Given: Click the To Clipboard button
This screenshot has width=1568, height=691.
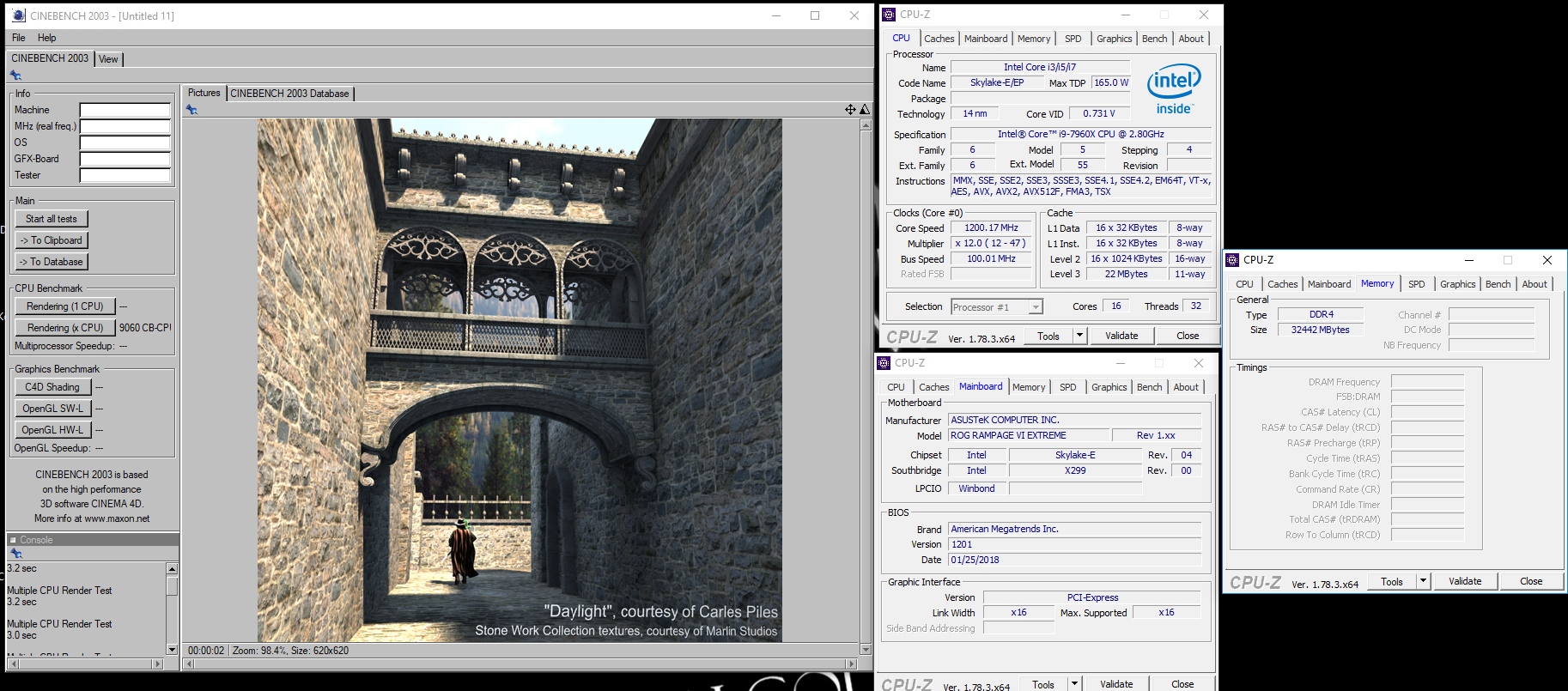Looking at the screenshot, I should pos(52,240).
